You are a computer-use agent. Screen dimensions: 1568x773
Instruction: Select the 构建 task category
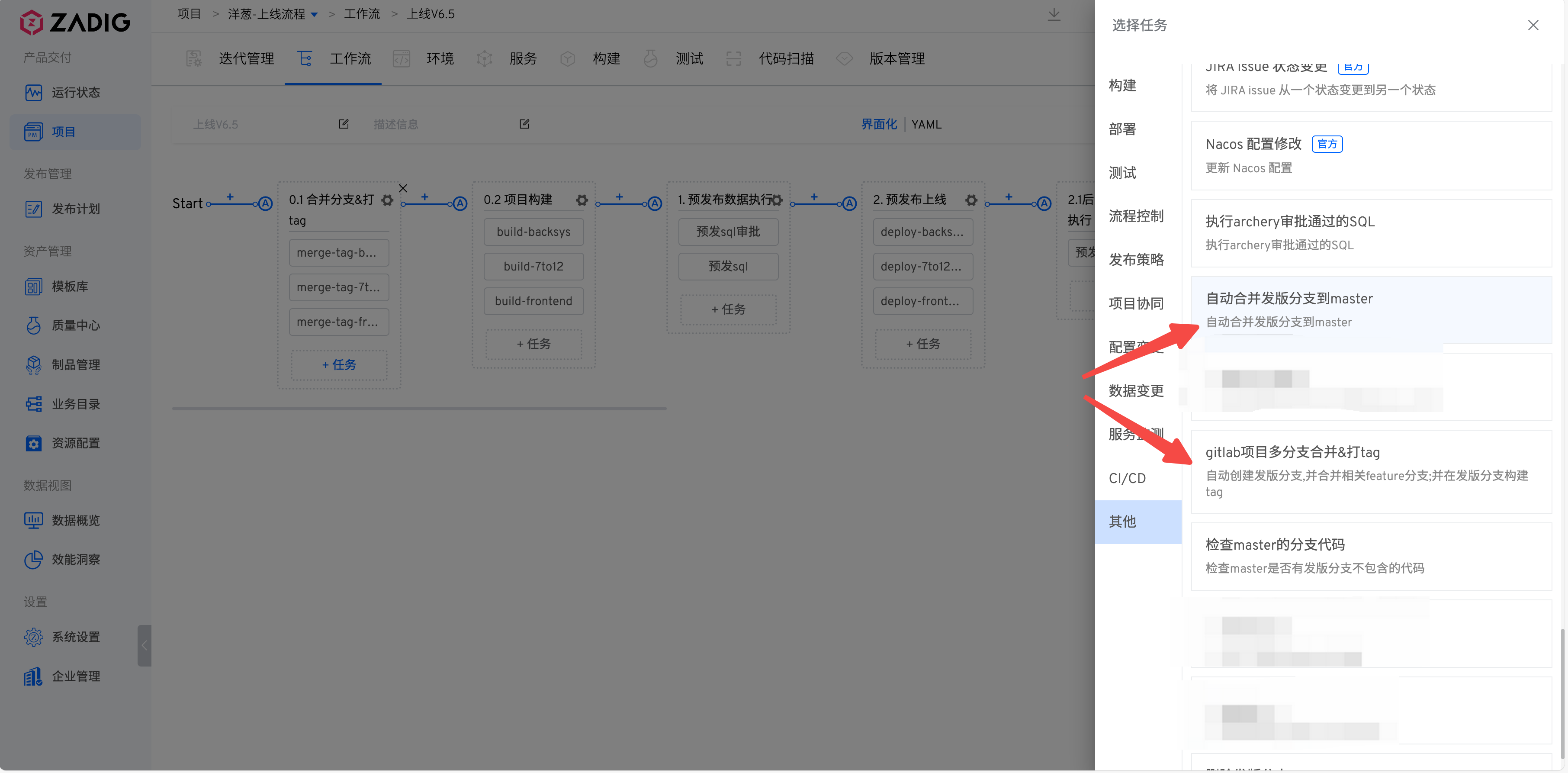[x=1137, y=85]
